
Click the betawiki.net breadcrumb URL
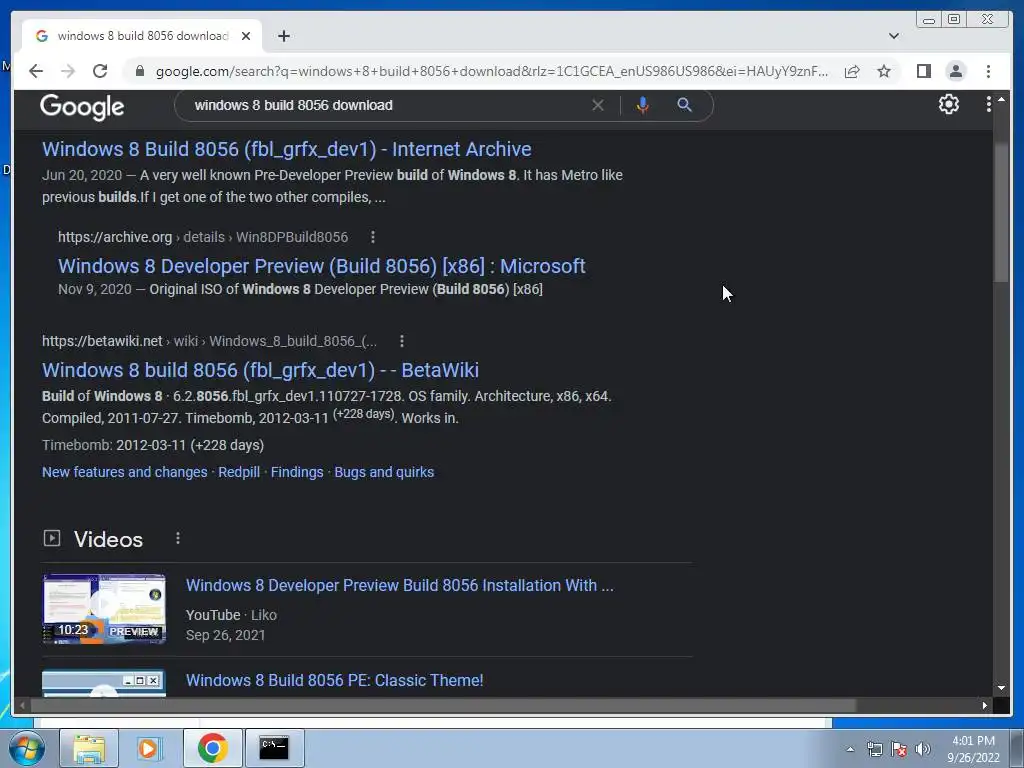coord(209,341)
